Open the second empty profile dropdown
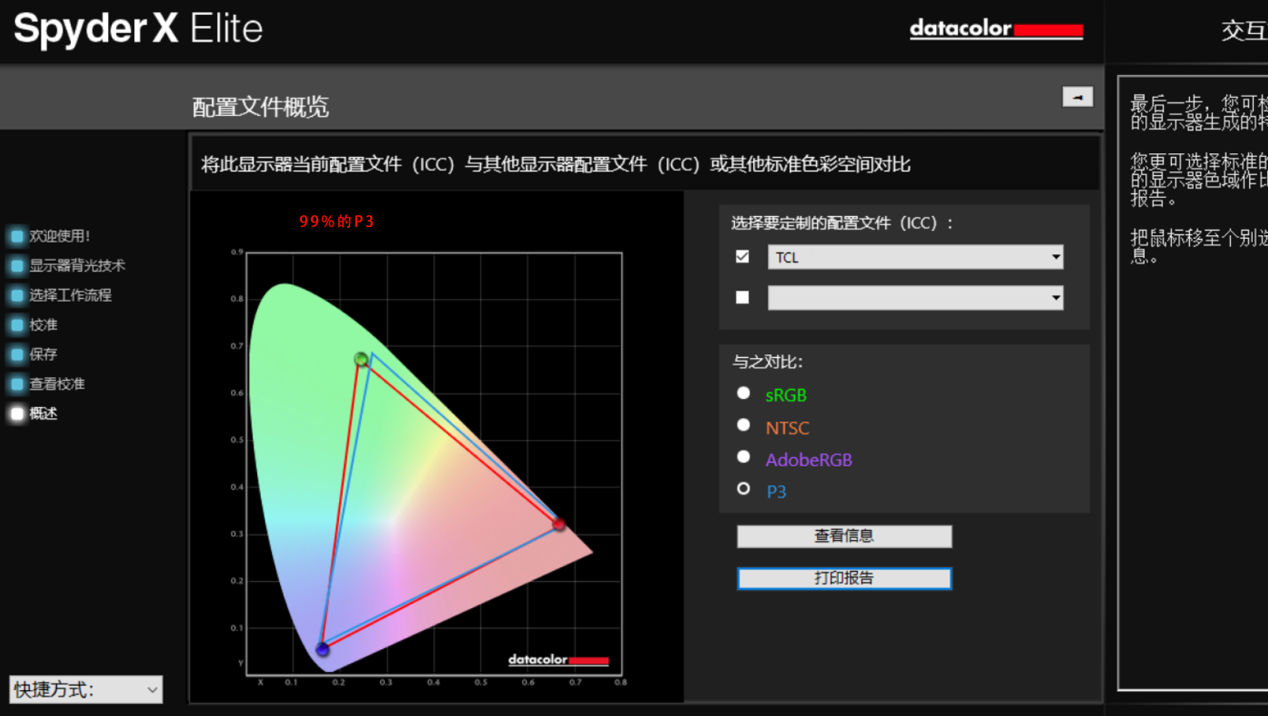 [x=915, y=297]
